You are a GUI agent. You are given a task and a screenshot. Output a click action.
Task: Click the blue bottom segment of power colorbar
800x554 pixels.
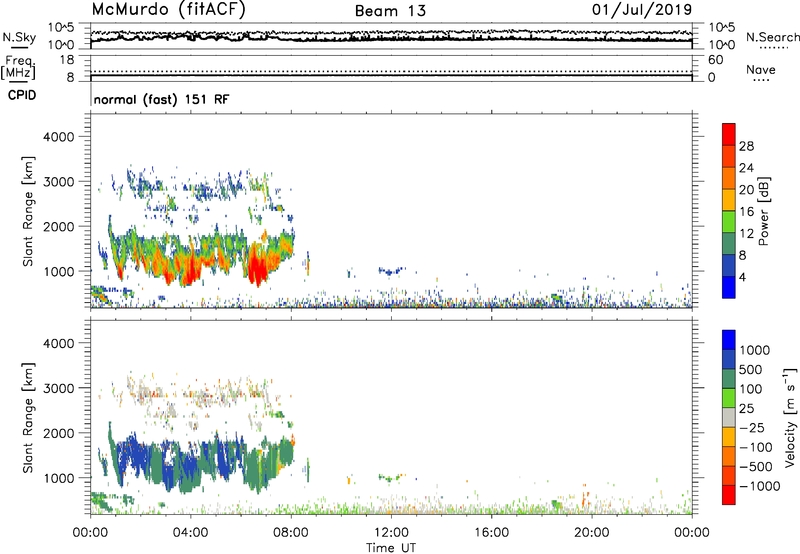click(x=729, y=287)
